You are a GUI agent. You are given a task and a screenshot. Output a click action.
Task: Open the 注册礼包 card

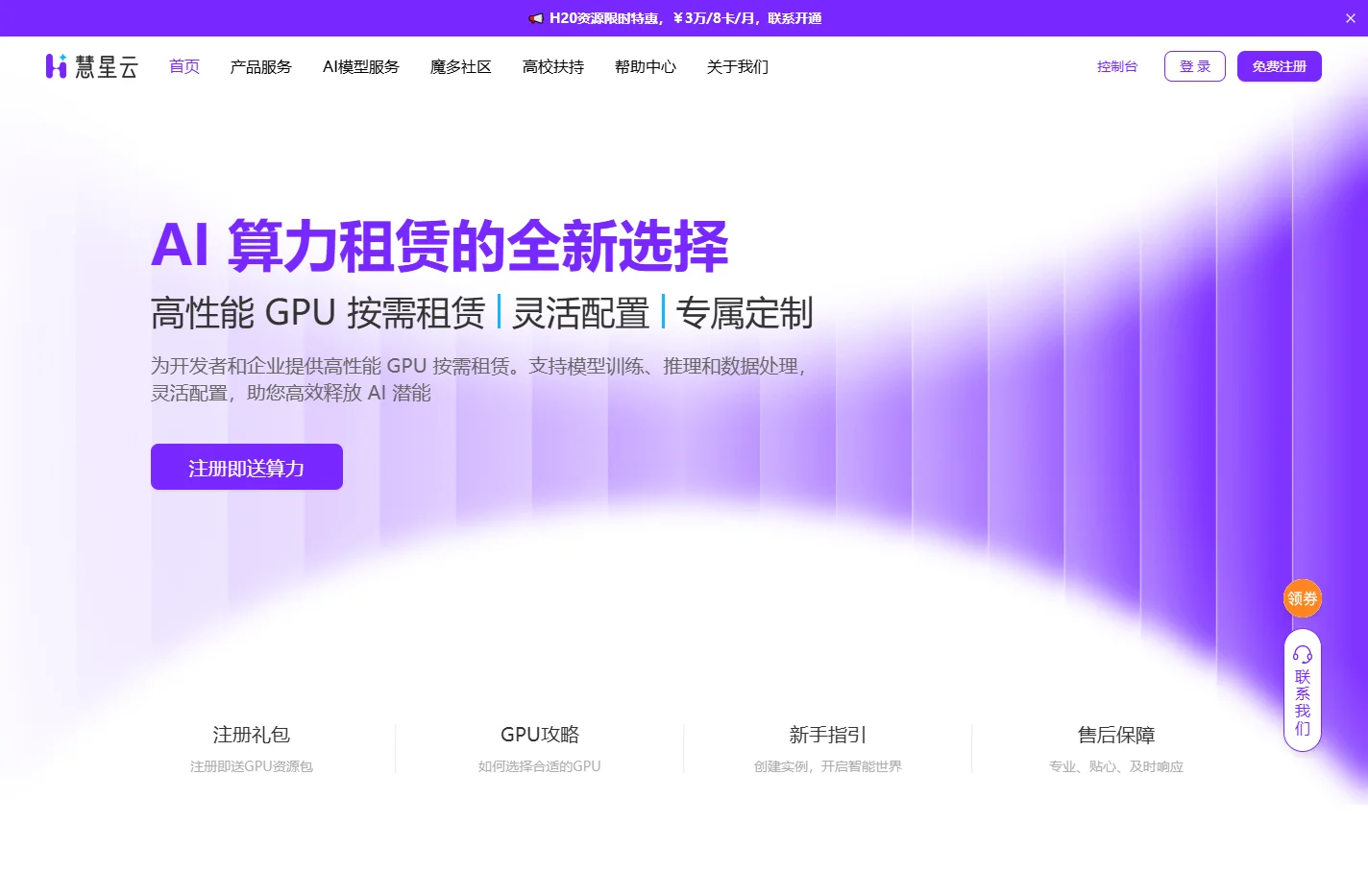pyautogui.click(x=252, y=749)
